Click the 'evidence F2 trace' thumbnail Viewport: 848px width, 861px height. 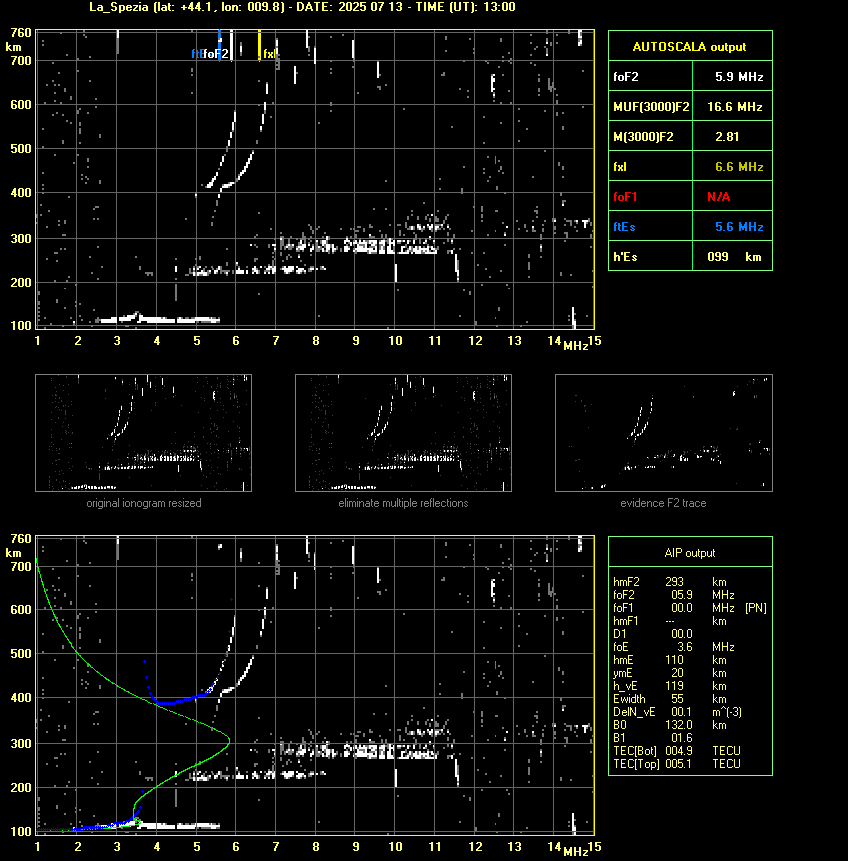(663, 433)
